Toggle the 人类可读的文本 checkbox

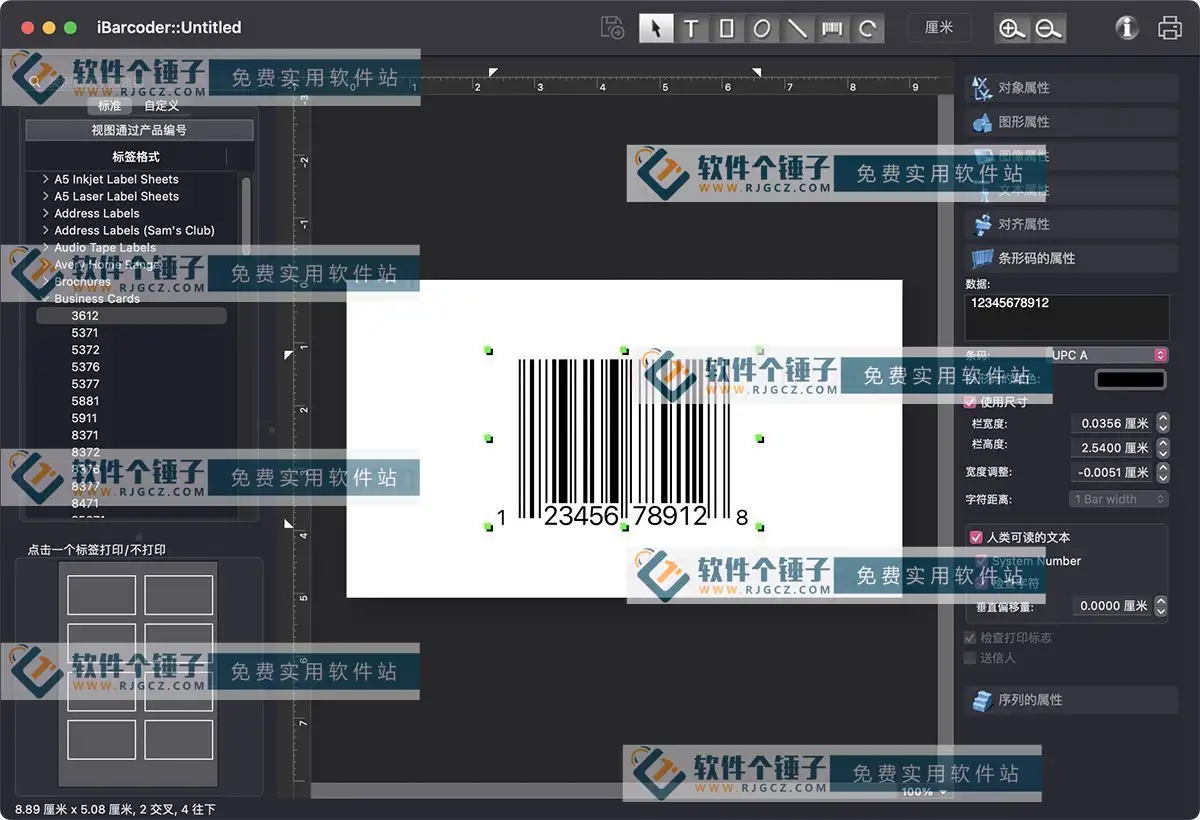977,537
